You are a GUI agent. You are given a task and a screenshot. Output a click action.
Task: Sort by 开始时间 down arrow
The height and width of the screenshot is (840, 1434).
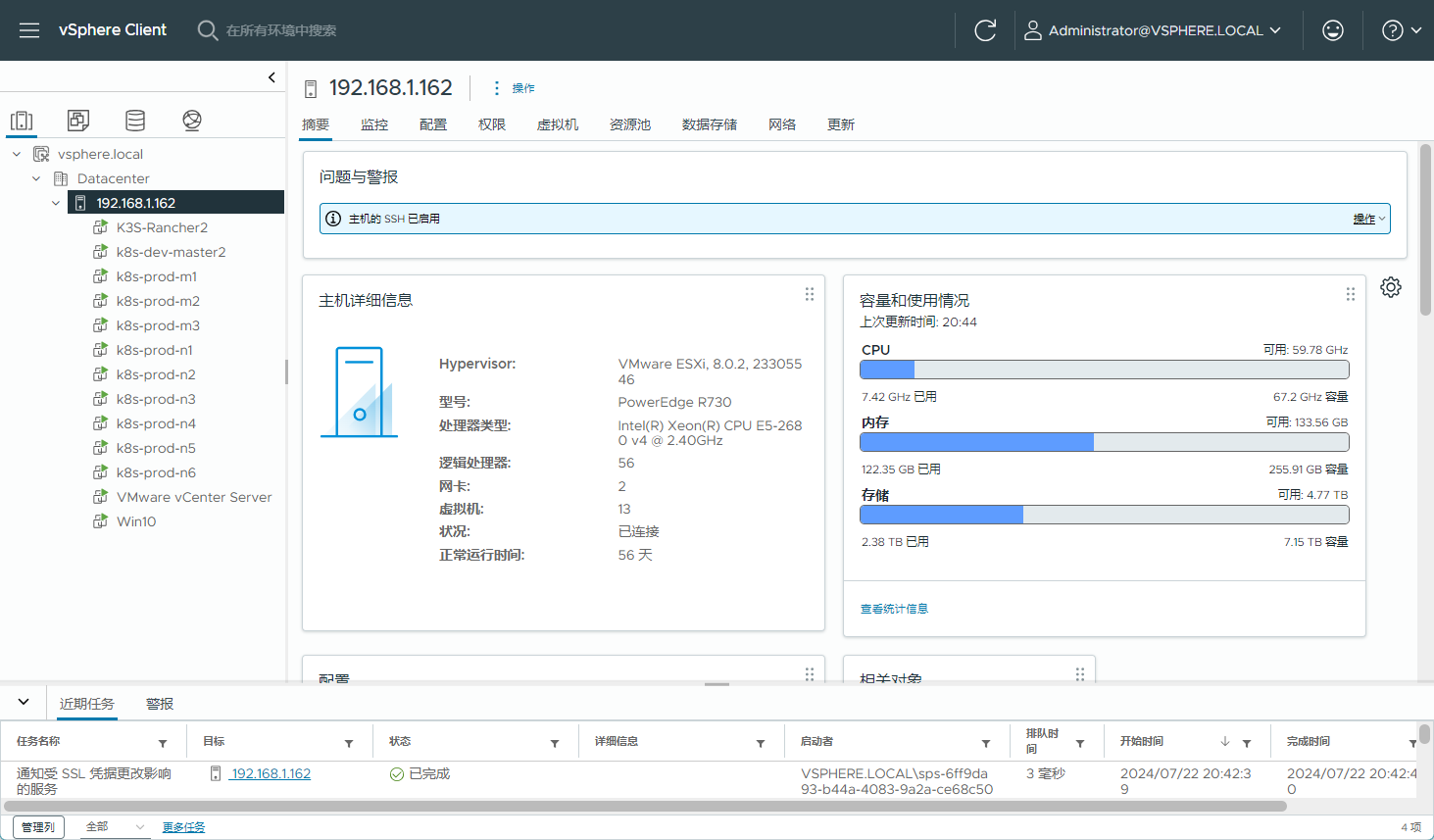coord(1225,742)
